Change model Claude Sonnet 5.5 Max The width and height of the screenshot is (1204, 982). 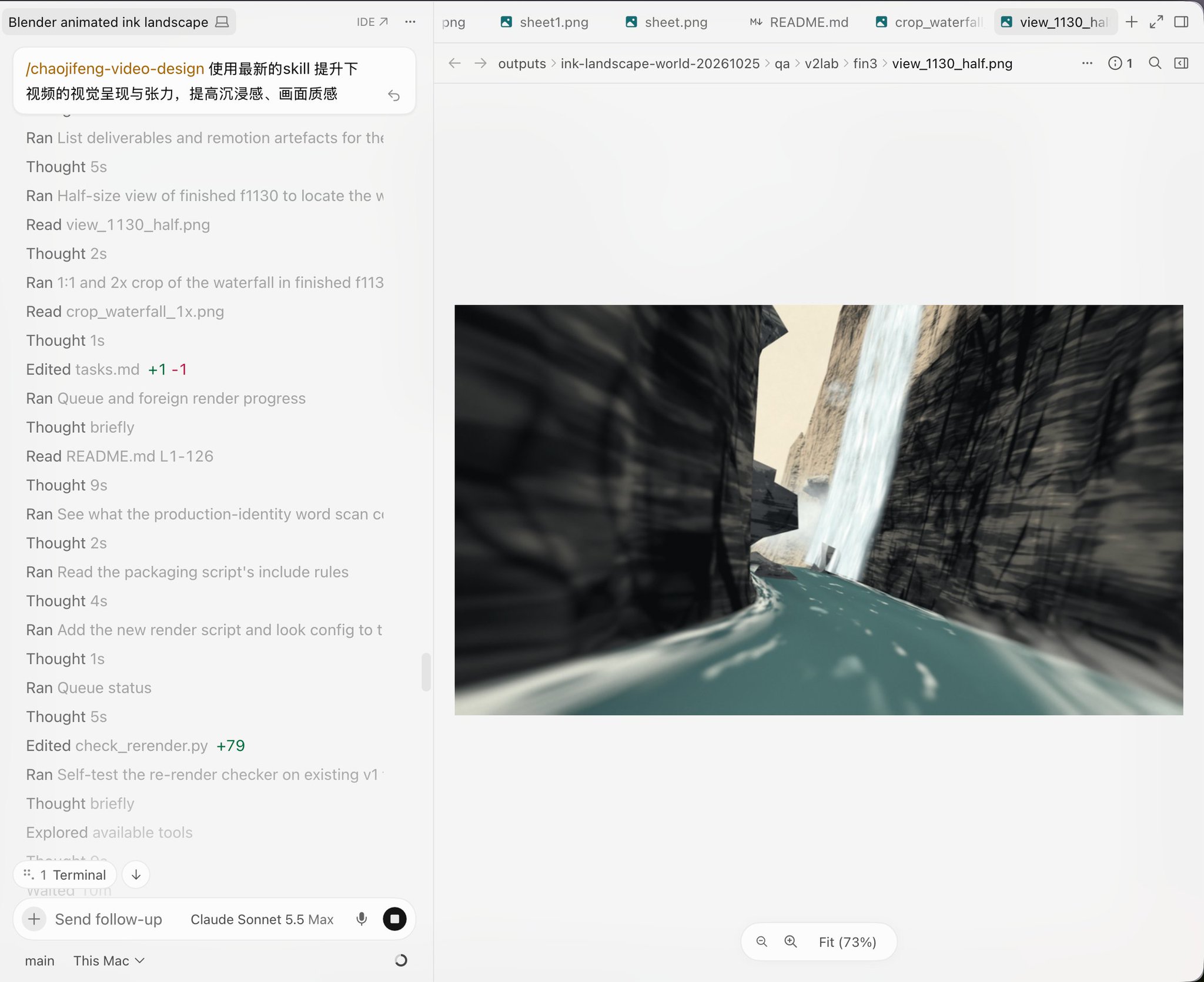(x=262, y=919)
